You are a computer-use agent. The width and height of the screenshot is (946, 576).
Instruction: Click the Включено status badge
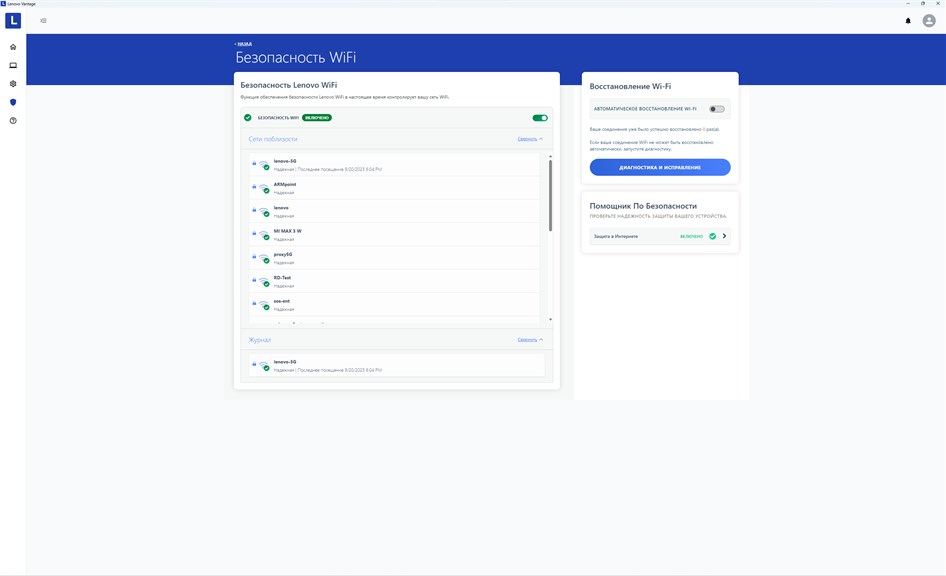(317, 118)
